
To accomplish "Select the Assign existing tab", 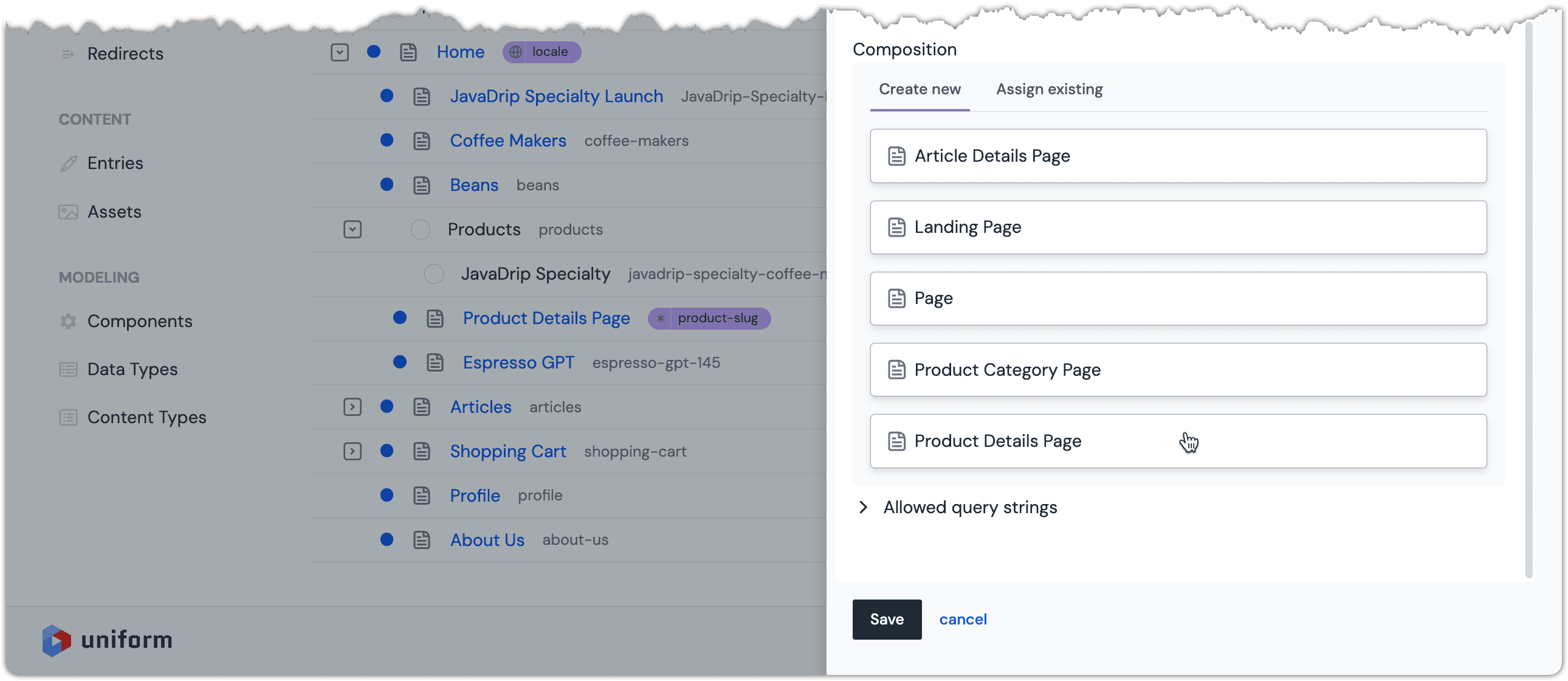I will tap(1048, 88).
